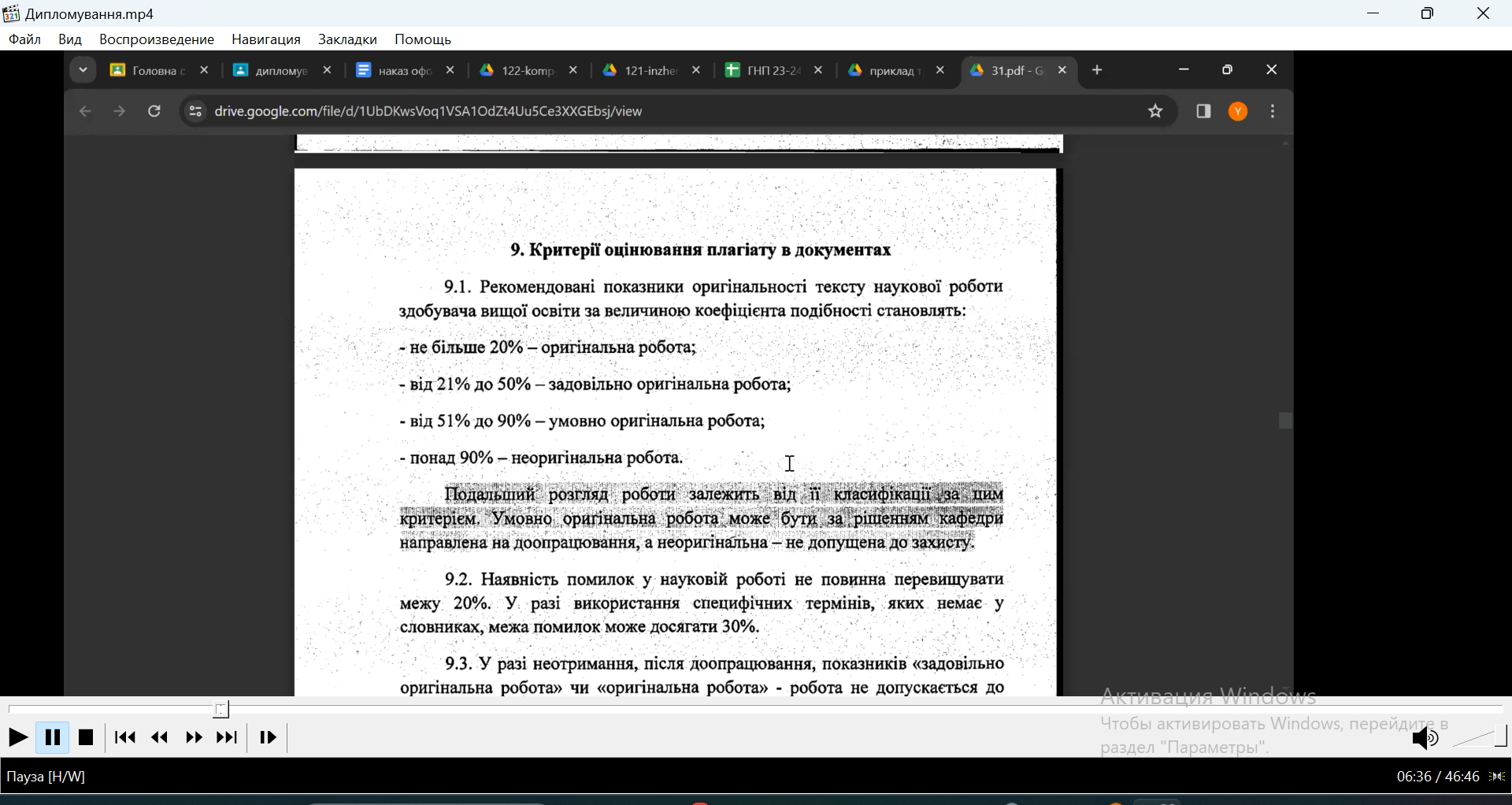This screenshot has width=1512, height=805.
Task: Click the frame step button
Action: tap(269, 738)
